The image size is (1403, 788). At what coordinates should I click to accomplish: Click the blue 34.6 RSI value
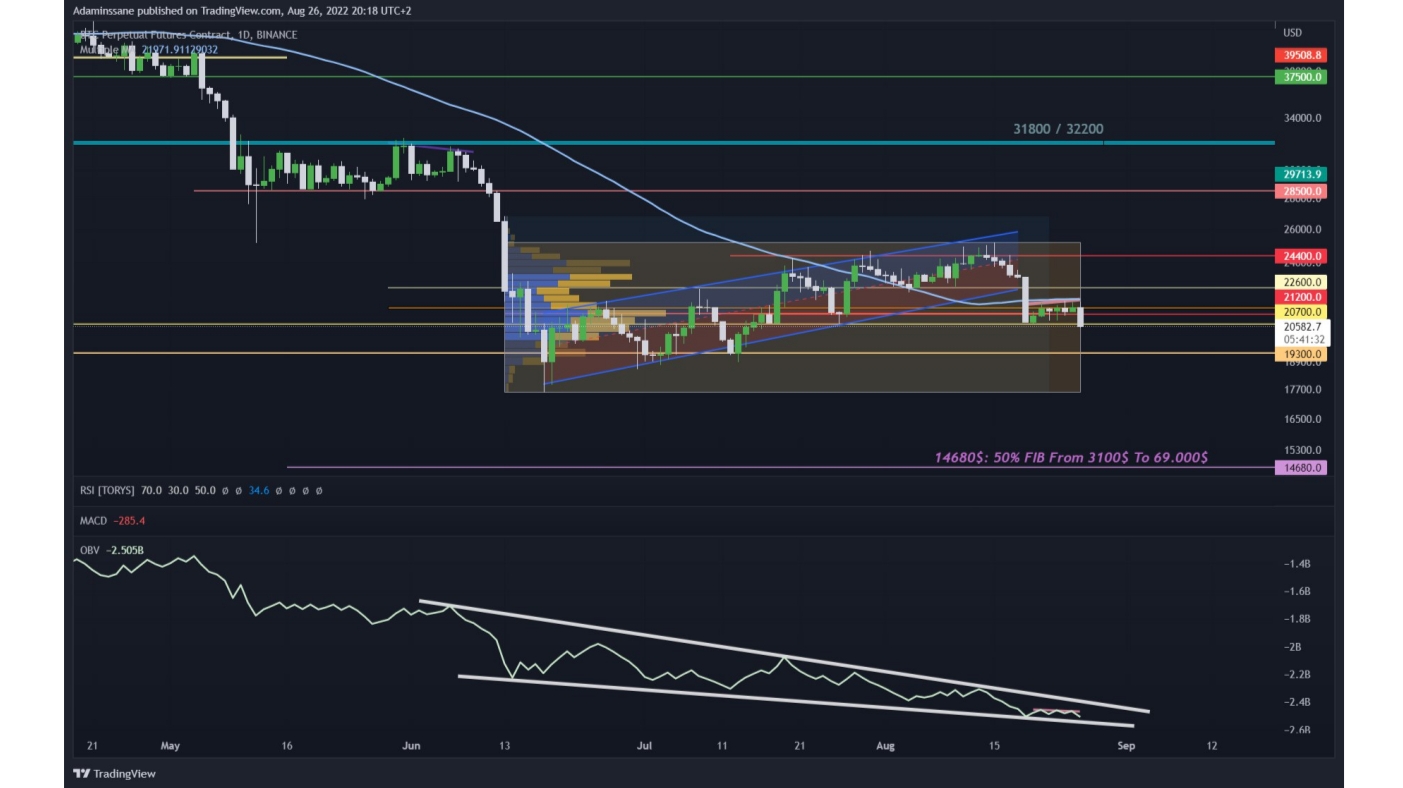click(260, 491)
